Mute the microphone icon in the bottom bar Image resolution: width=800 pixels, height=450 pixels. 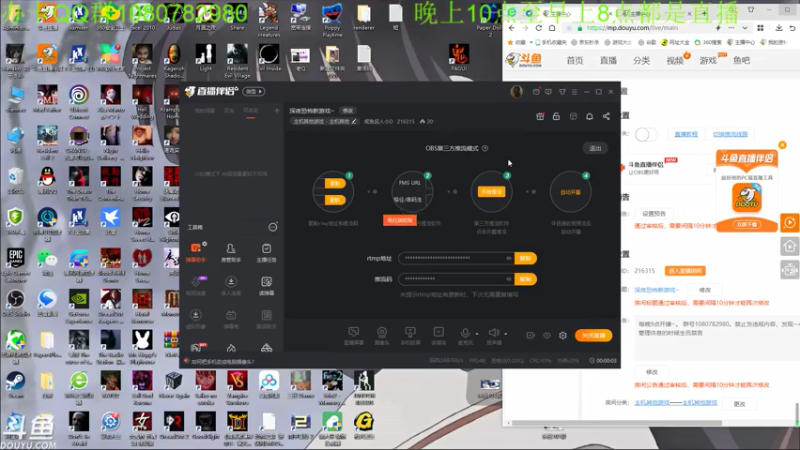465,333
